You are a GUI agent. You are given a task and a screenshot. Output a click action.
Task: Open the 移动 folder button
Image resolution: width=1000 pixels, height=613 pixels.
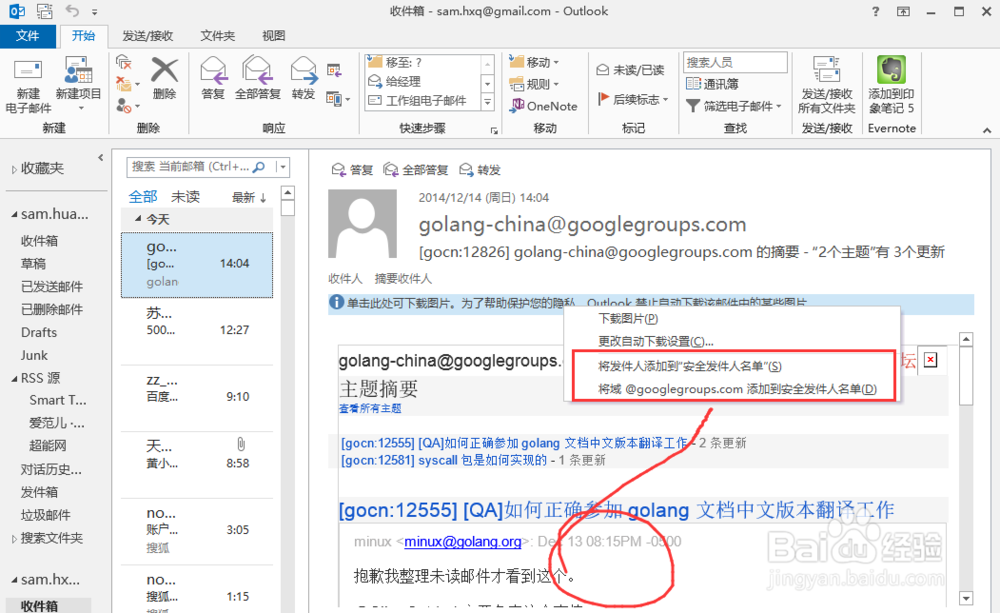click(534, 62)
